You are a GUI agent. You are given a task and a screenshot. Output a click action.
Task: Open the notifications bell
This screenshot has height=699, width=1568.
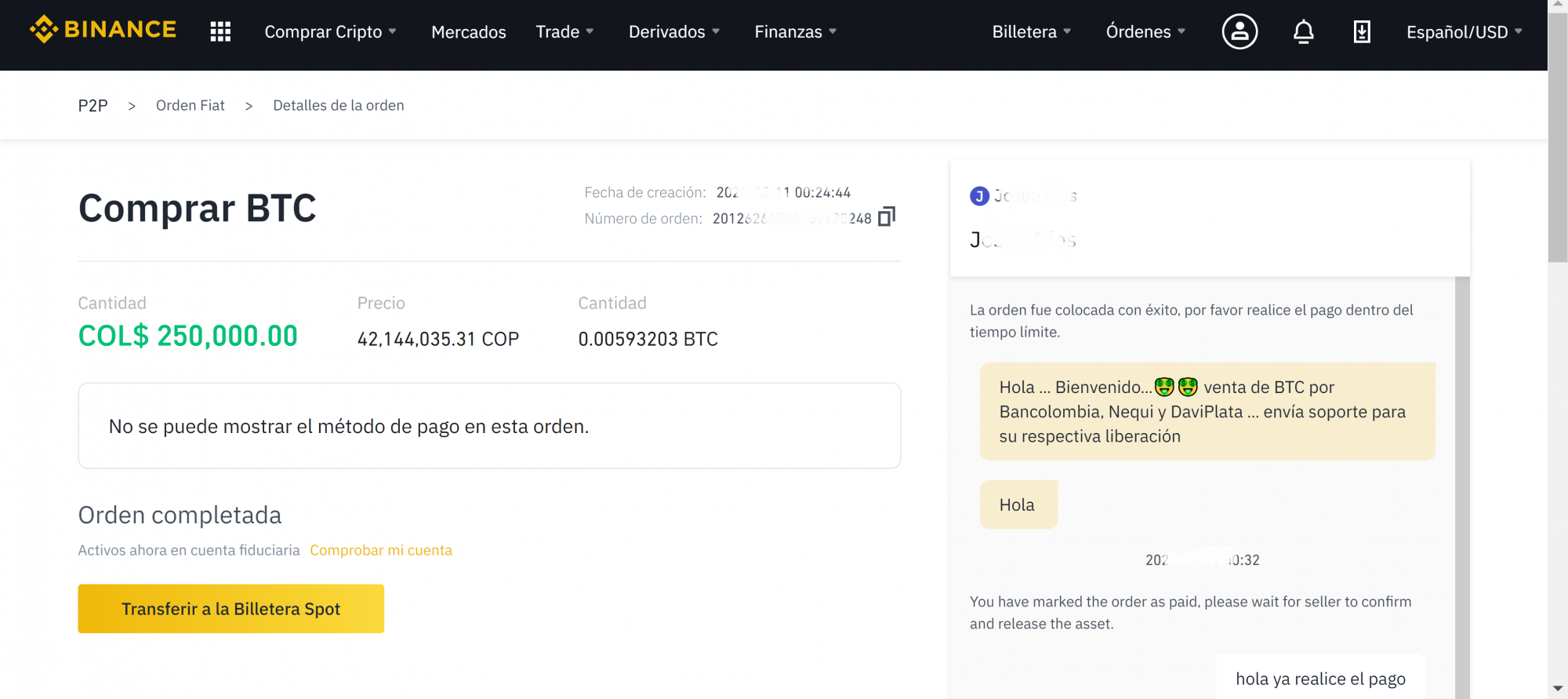[x=1303, y=31]
